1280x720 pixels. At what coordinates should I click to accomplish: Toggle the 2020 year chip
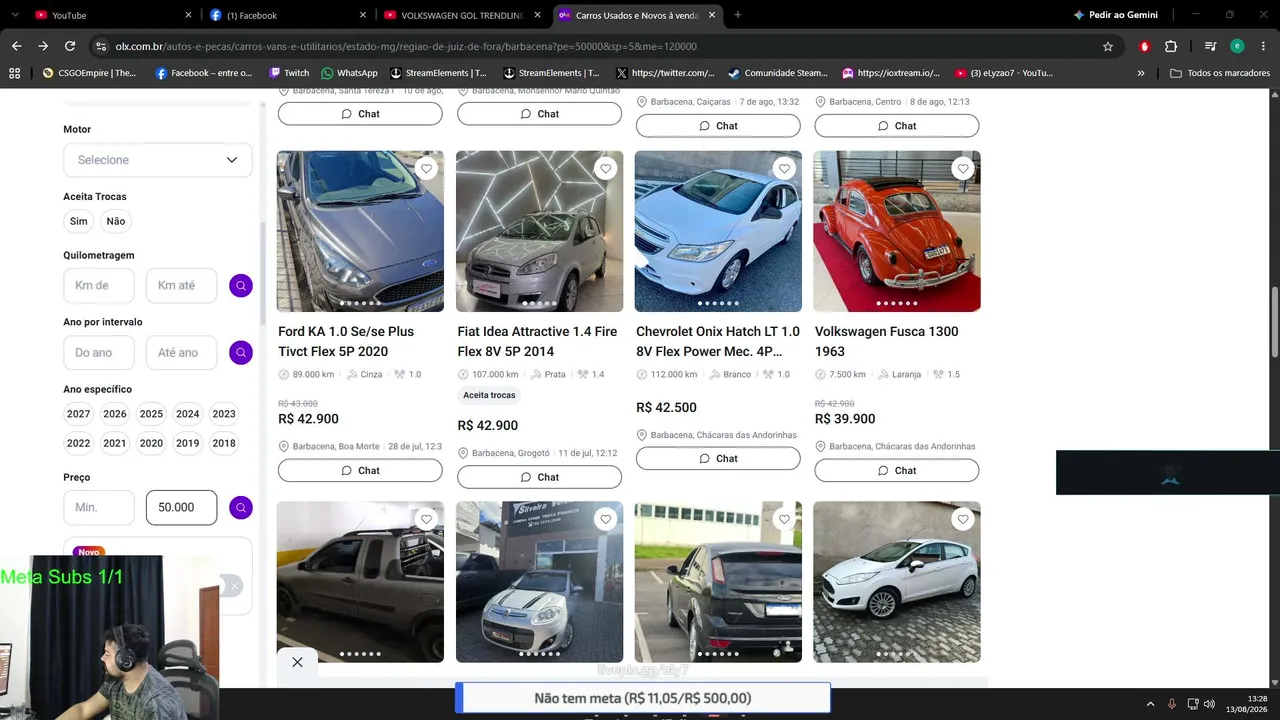point(151,443)
